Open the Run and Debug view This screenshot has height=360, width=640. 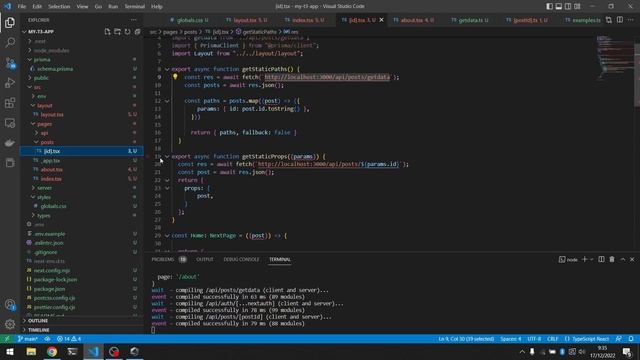(10, 83)
